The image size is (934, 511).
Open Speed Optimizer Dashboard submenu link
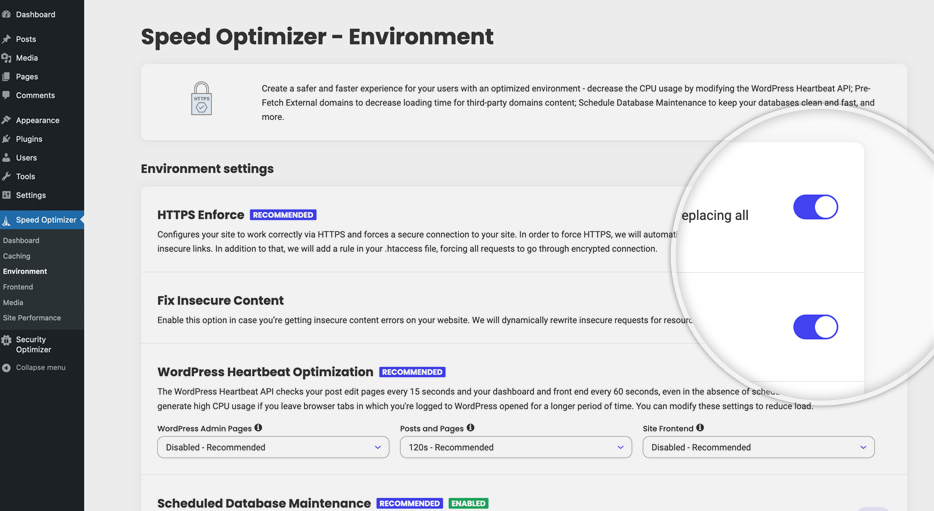click(x=21, y=241)
